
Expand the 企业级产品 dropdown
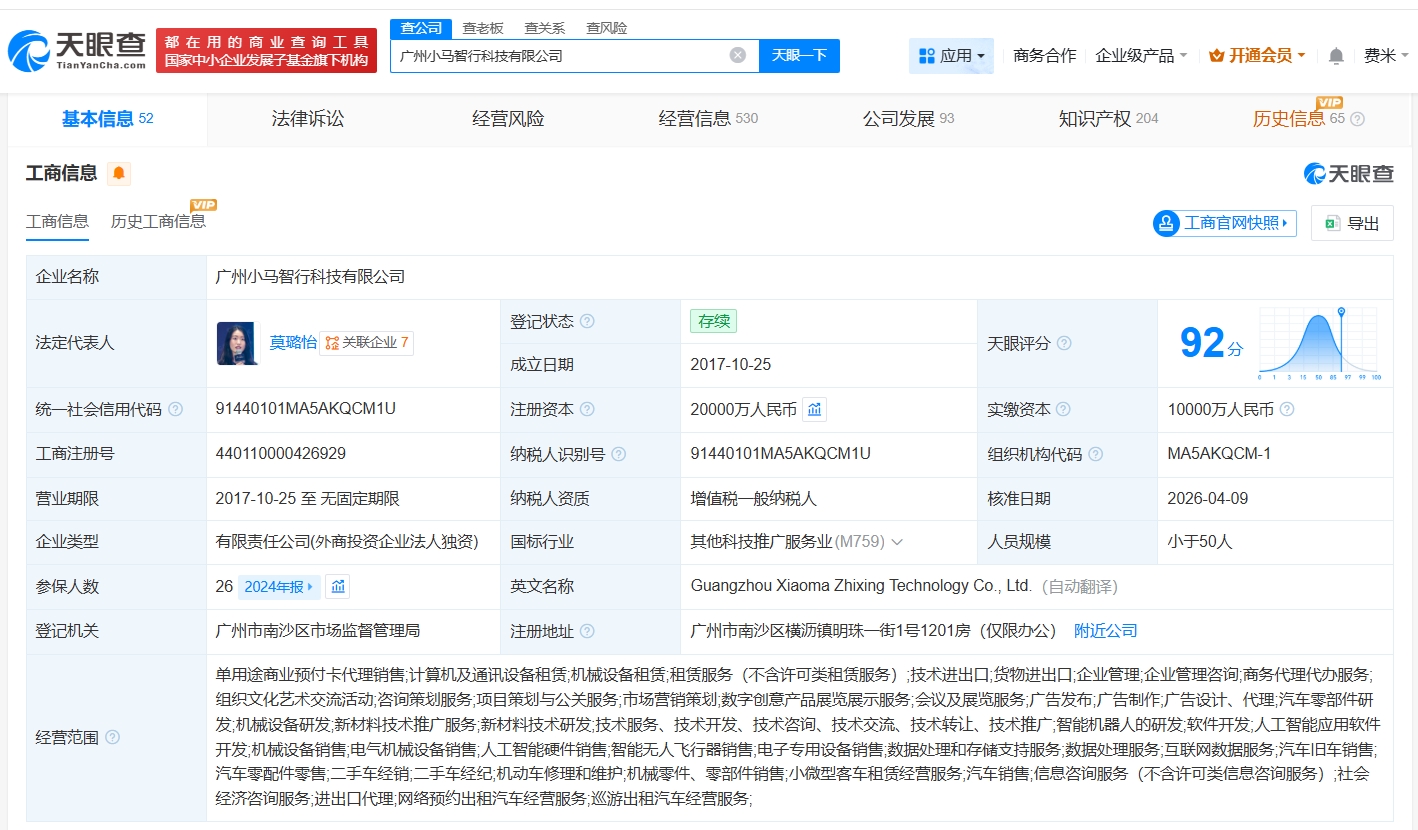(x=1141, y=56)
